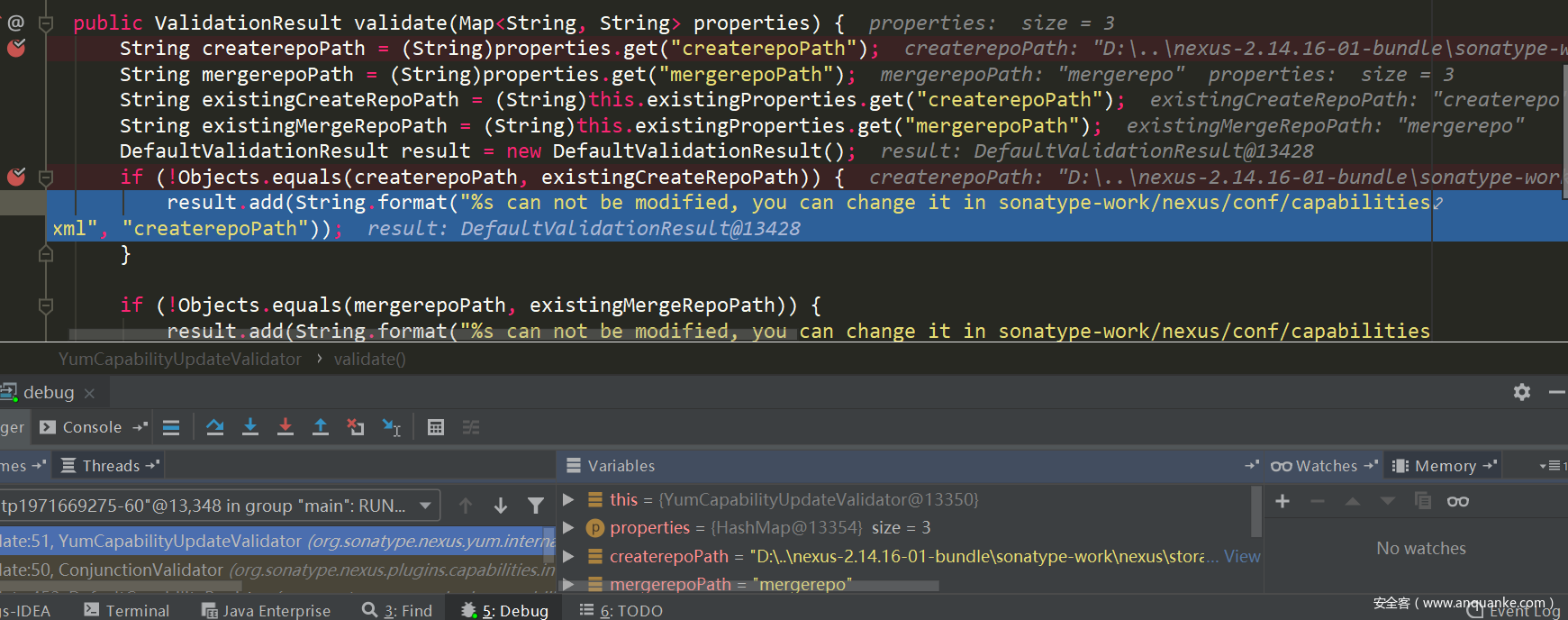Toggle show watches in variables glasses icon
The width and height of the screenshot is (1568, 620).
click(x=1457, y=501)
